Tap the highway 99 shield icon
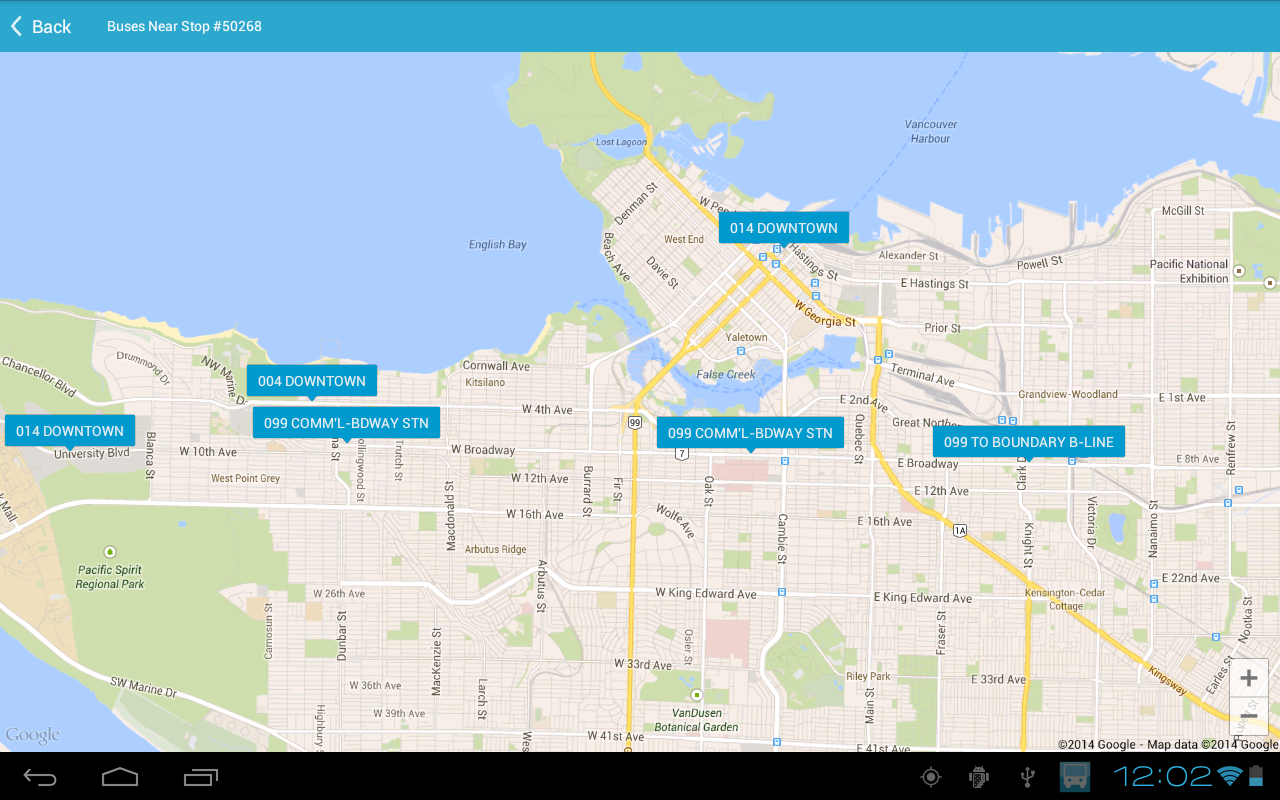 point(635,423)
